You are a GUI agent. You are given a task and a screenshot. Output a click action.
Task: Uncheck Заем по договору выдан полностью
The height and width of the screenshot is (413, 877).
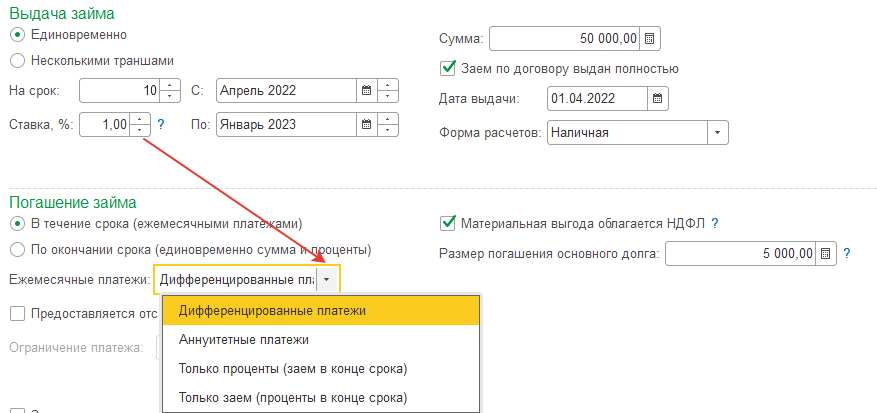(x=449, y=69)
